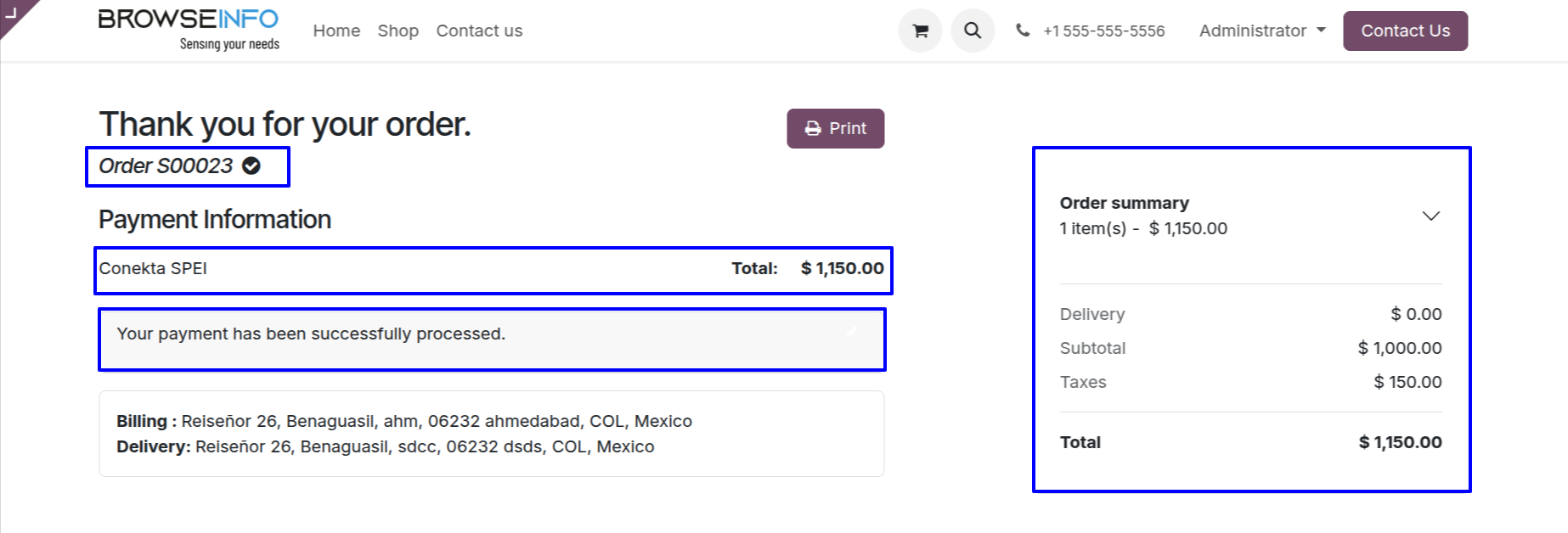Screen dimensions: 1568x533
Task: Click the Delivery address line
Action: [x=386, y=447]
